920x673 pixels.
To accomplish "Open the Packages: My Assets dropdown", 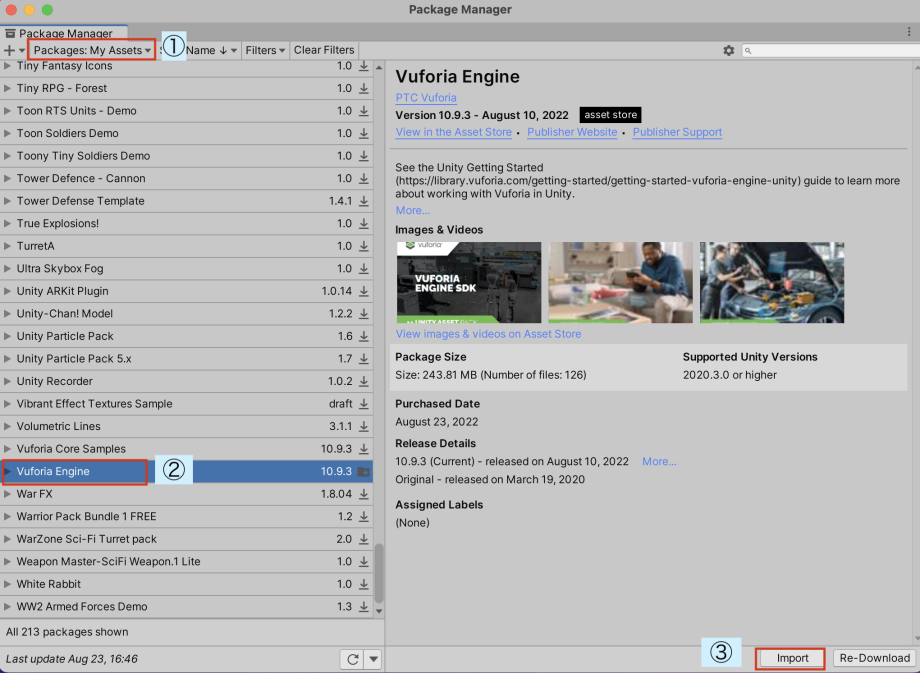I will click(x=92, y=50).
